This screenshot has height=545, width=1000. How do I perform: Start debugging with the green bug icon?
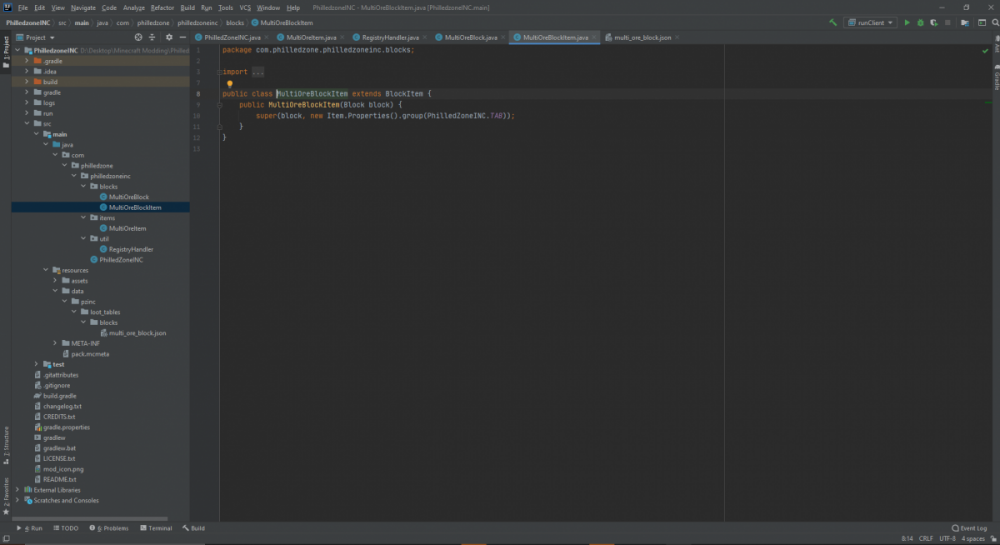(x=920, y=22)
